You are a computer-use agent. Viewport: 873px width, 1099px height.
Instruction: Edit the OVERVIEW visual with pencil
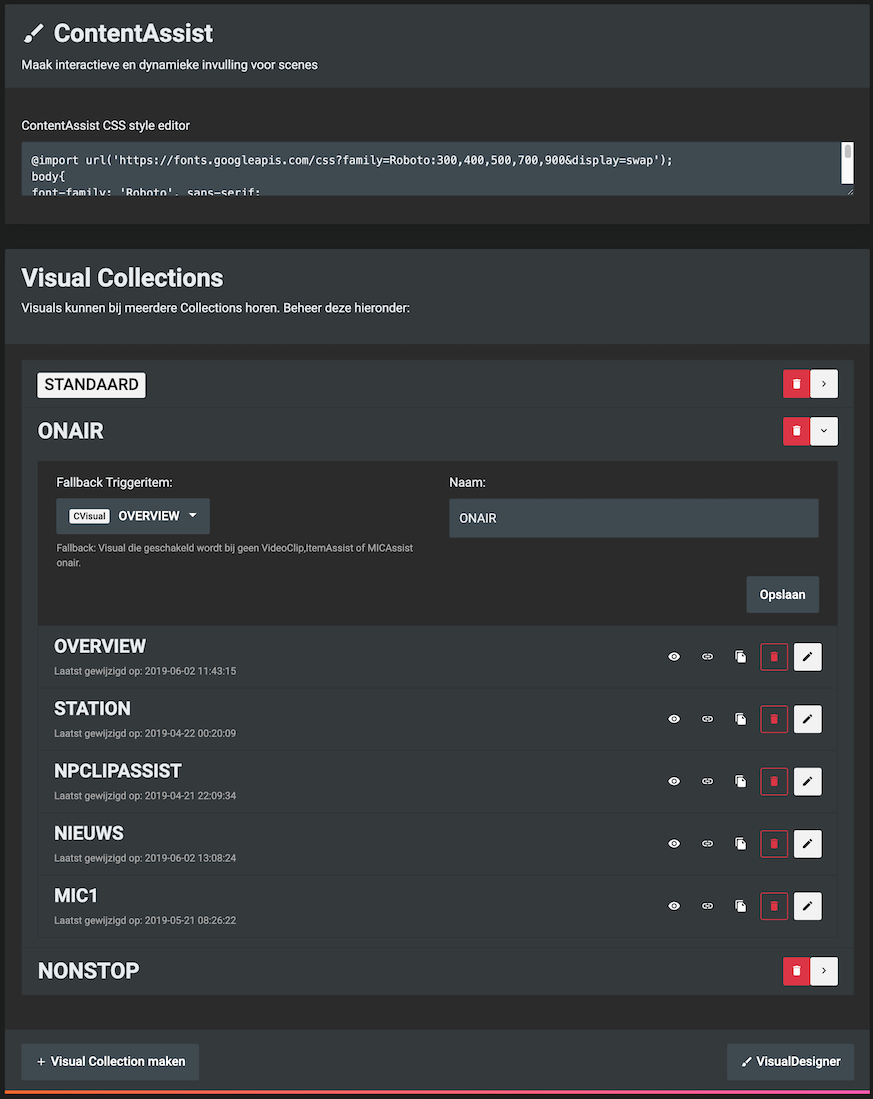(x=808, y=657)
